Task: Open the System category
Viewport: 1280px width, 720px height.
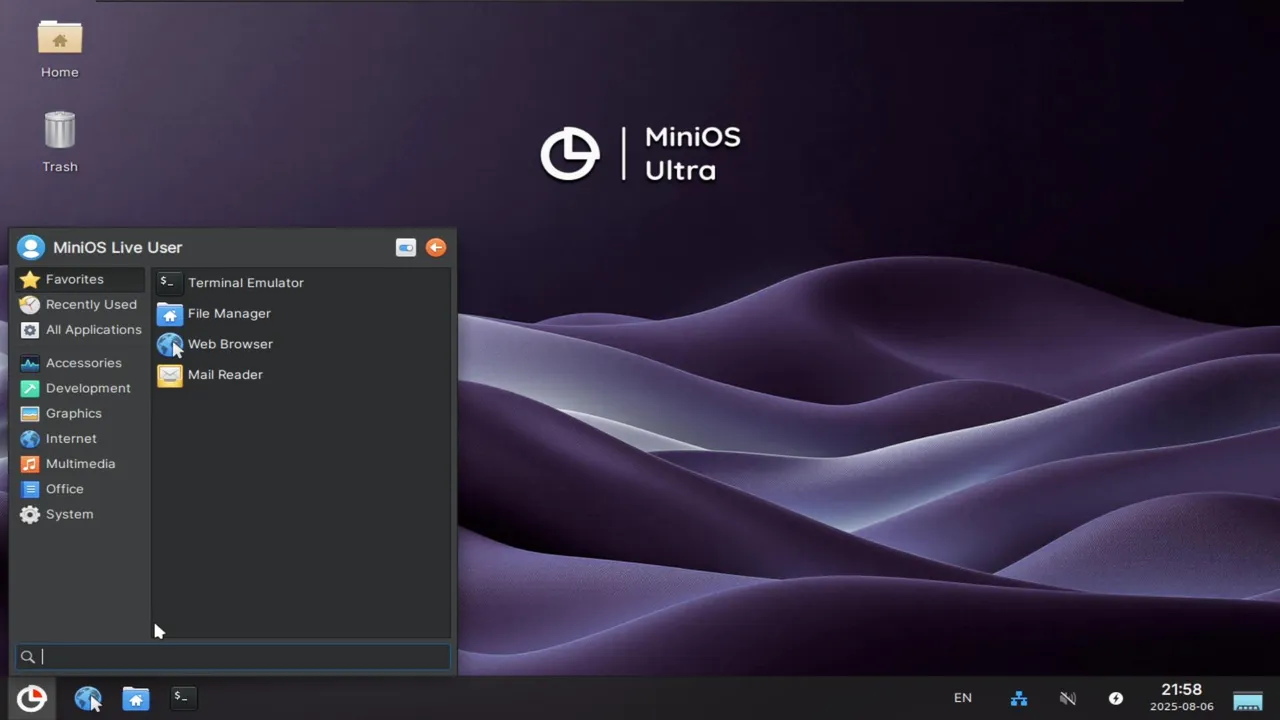Action: 80,514
